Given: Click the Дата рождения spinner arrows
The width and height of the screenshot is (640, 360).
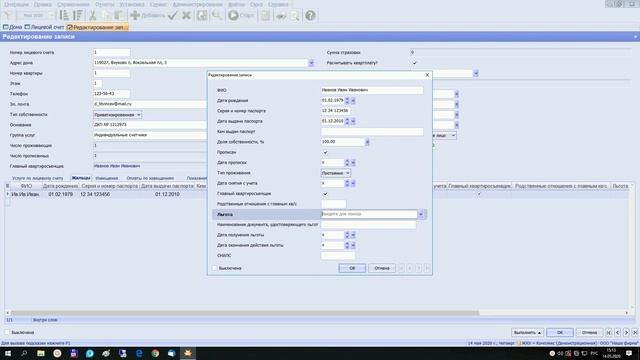Looking at the screenshot, I should pyautogui.click(x=347, y=100).
